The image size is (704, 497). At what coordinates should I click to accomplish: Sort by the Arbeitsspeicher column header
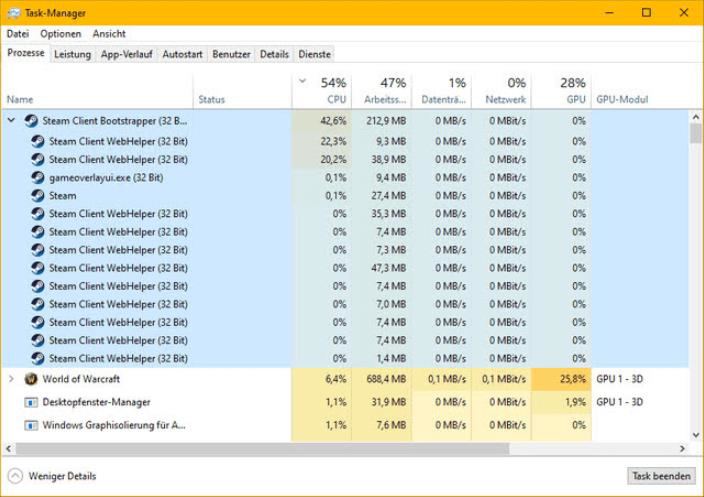[x=382, y=91]
